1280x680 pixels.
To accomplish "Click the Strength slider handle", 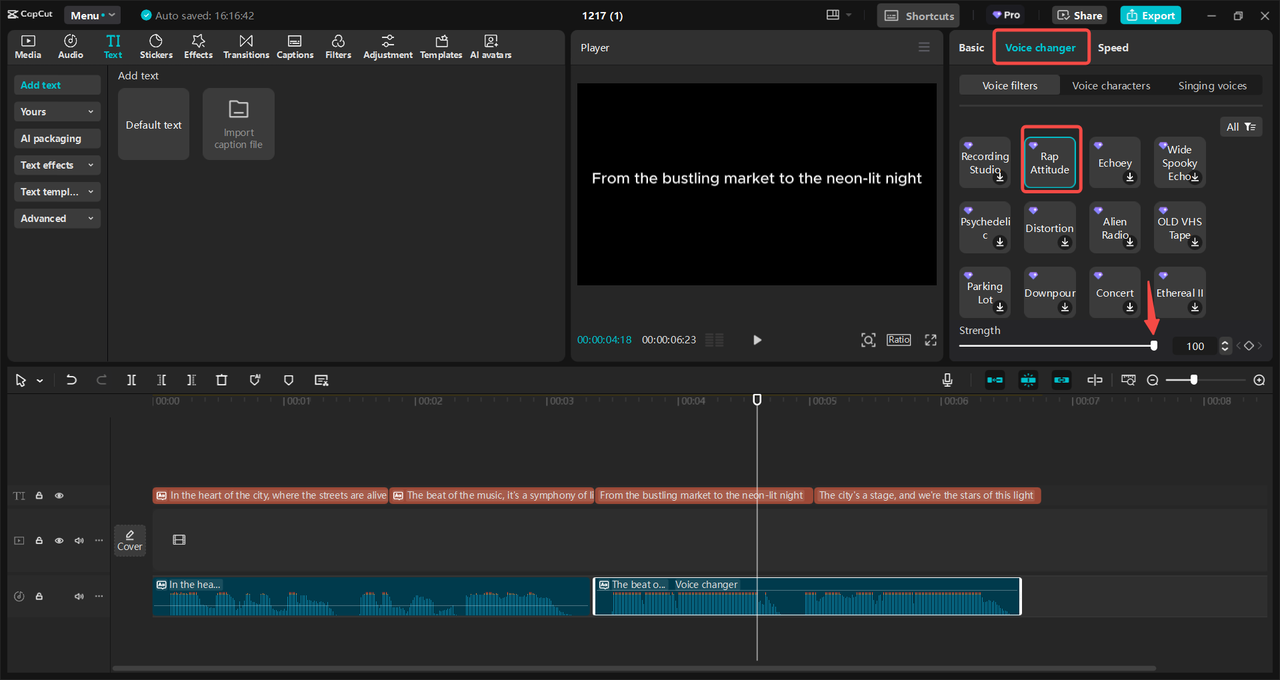I will pyautogui.click(x=1154, y=346).
